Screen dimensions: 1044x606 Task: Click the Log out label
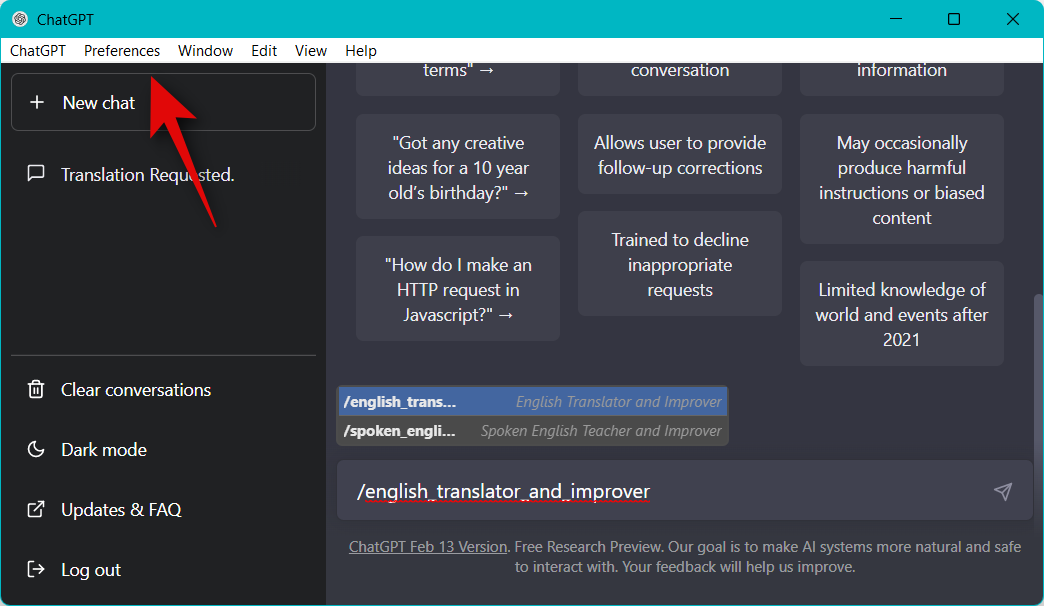[91, 570]
